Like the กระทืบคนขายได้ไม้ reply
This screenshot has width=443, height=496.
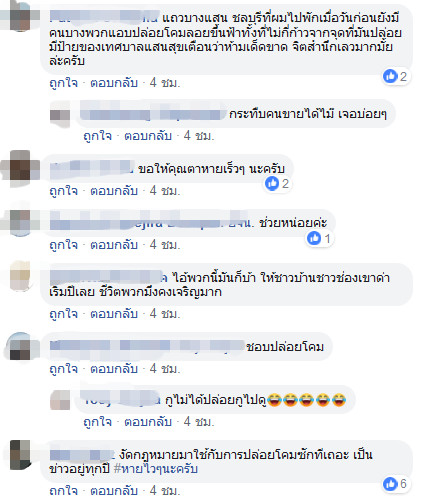click(97, 136)
